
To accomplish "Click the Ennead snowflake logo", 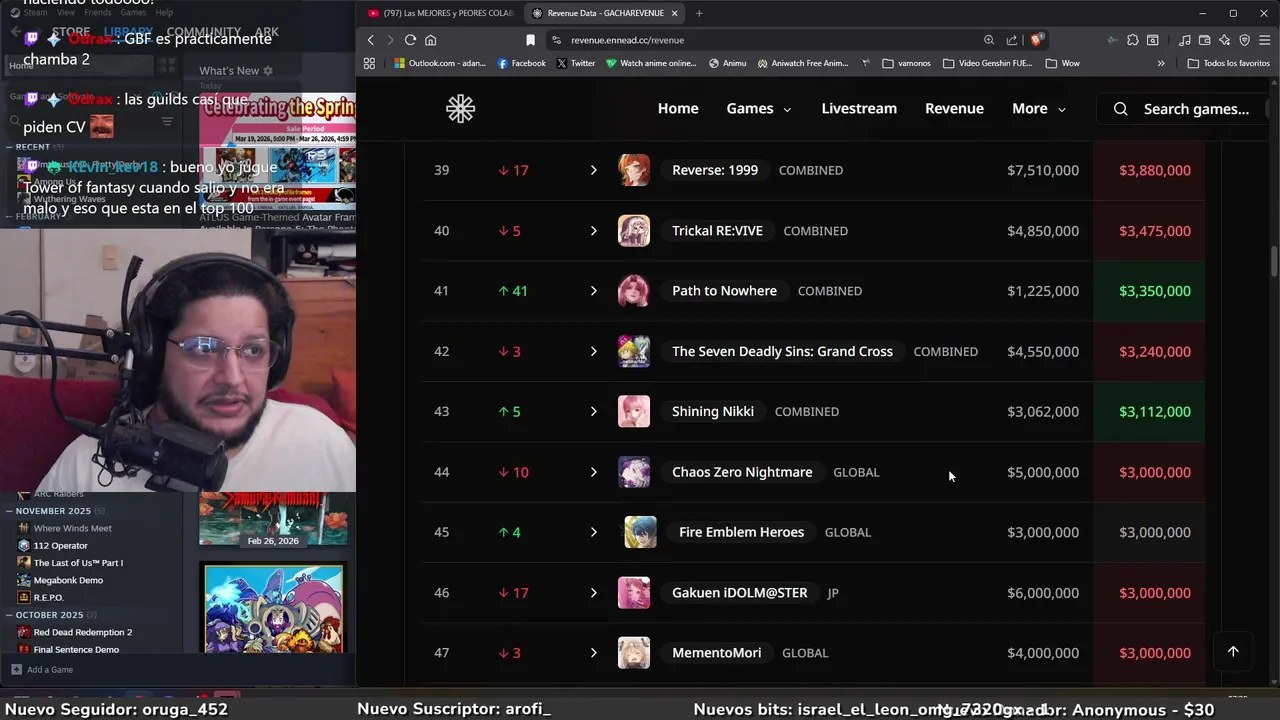I will pos(460,108).
